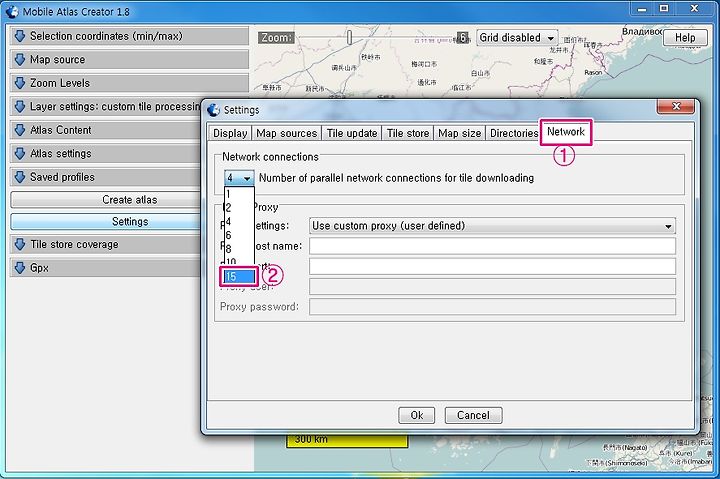Switch to the Map size tab
The width and height of the screenshot is (720, 479).
(460, 133)
